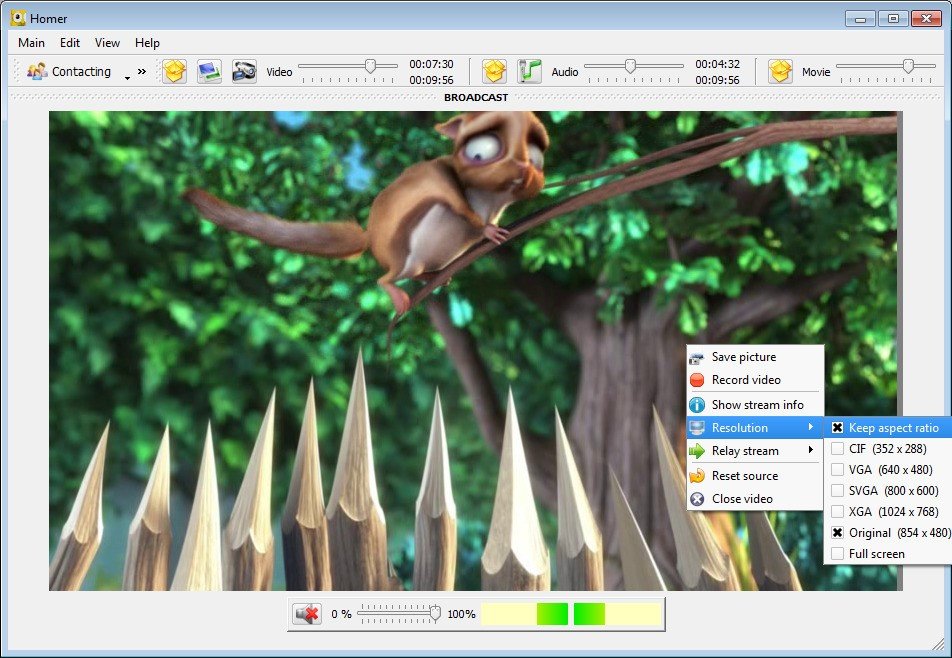Viewport: 952px width, 658px height.
Task: Click the Audio time 00:04:32
Action: pos(718,64)
